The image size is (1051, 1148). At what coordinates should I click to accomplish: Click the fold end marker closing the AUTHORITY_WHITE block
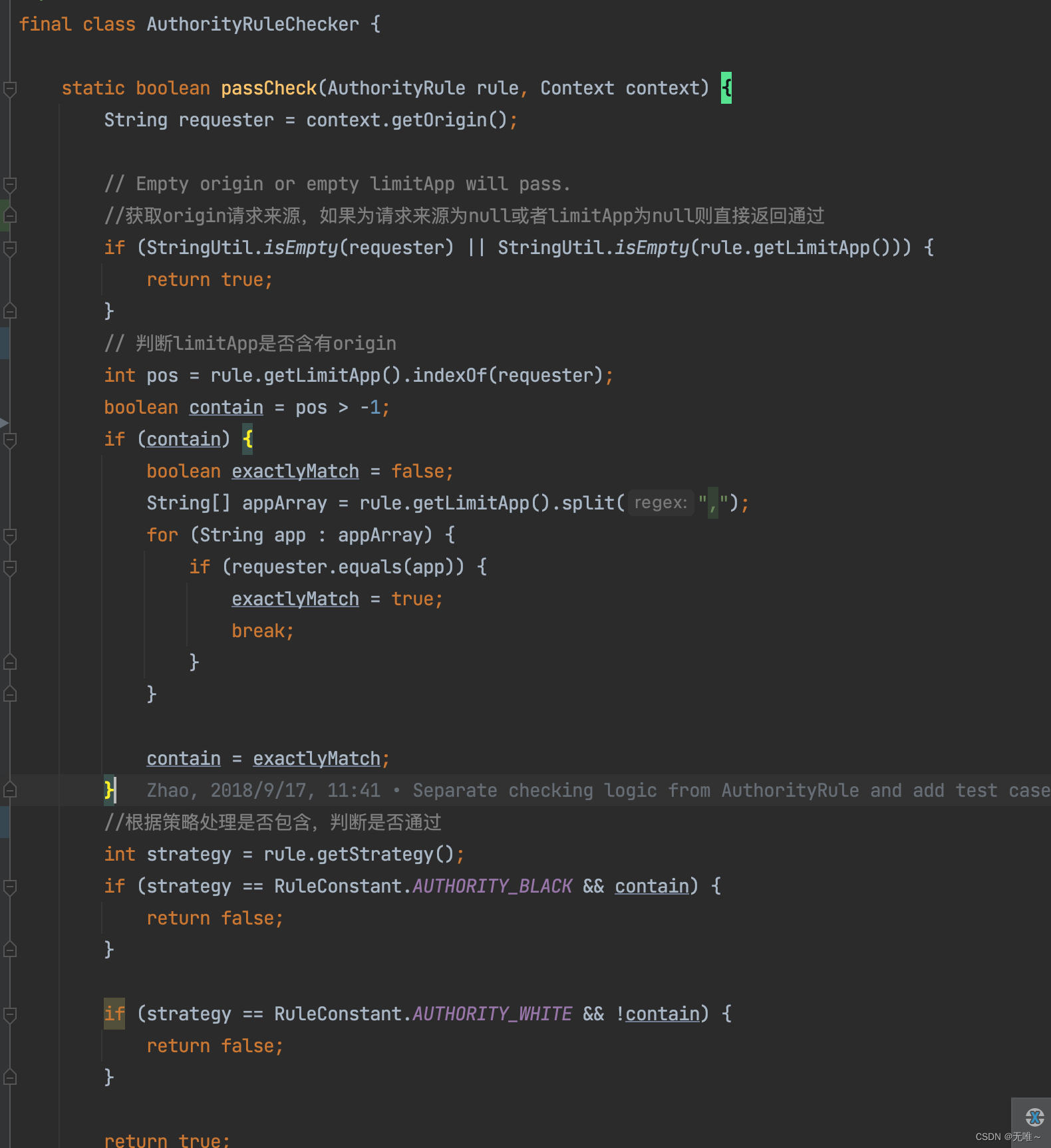10,1077
